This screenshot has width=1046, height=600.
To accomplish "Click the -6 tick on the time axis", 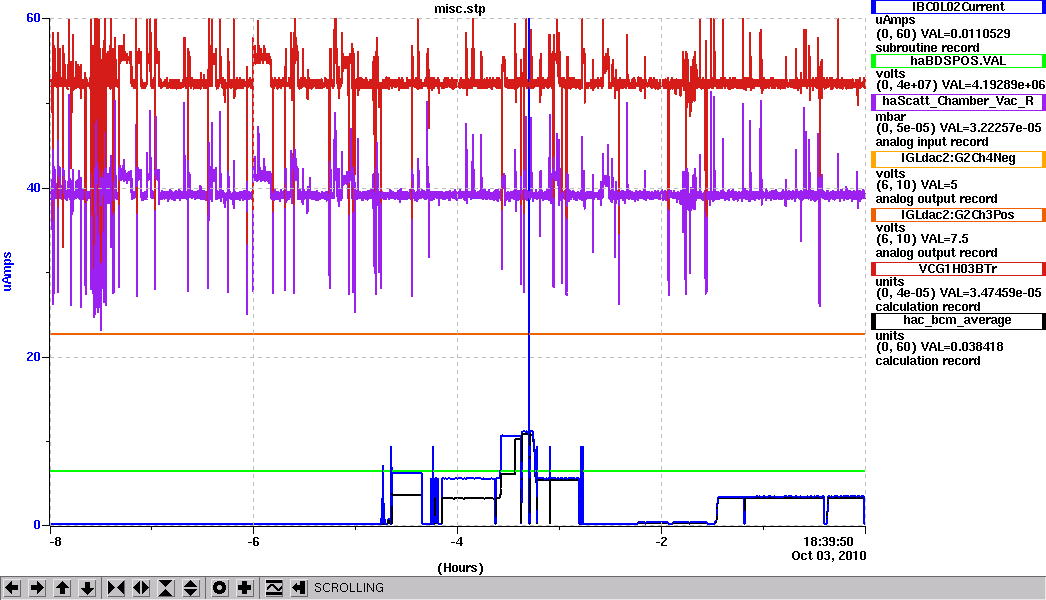I will [x=253, y=542].
